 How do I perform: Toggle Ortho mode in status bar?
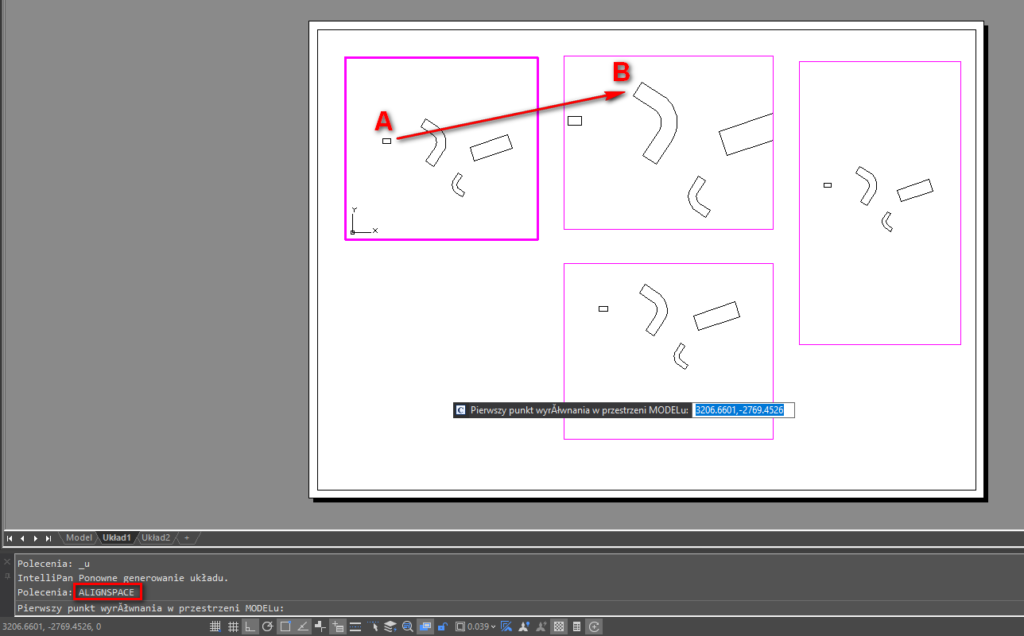251,627
